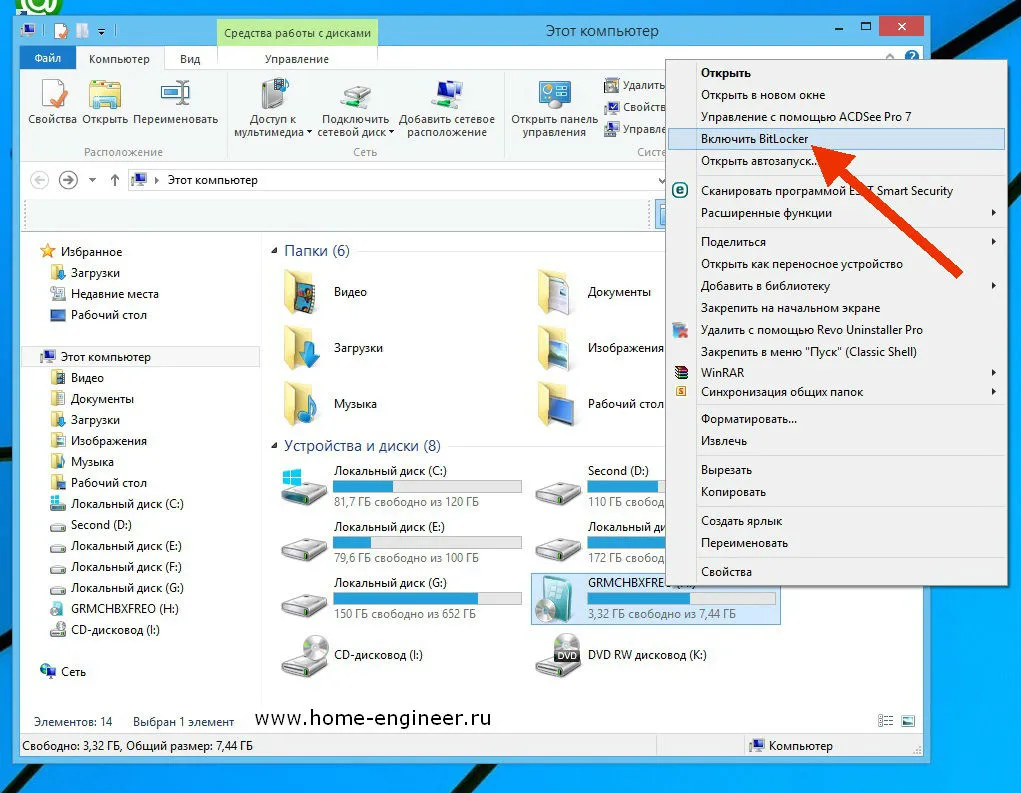Select the Документы folder icon
The image size is (1021, 793).
point(555,292)
